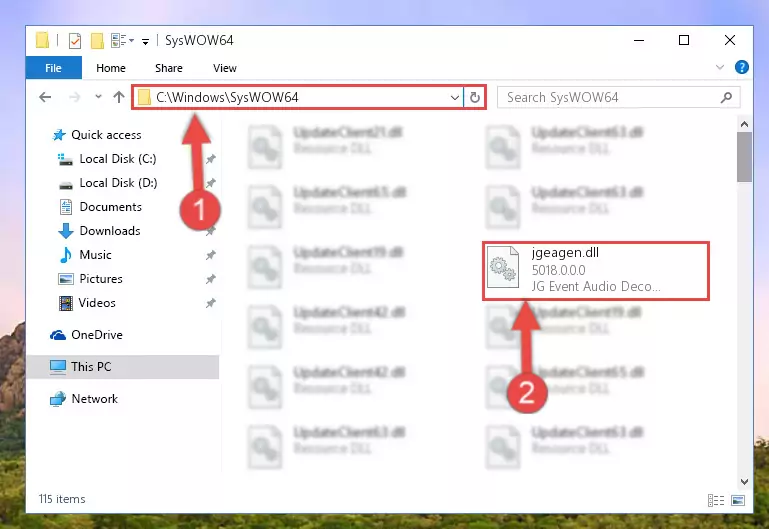This screenshot has height=529, width=769.
Task: Click the address bar path C:\Windows\SysWOW64
Action: point(227,98)
